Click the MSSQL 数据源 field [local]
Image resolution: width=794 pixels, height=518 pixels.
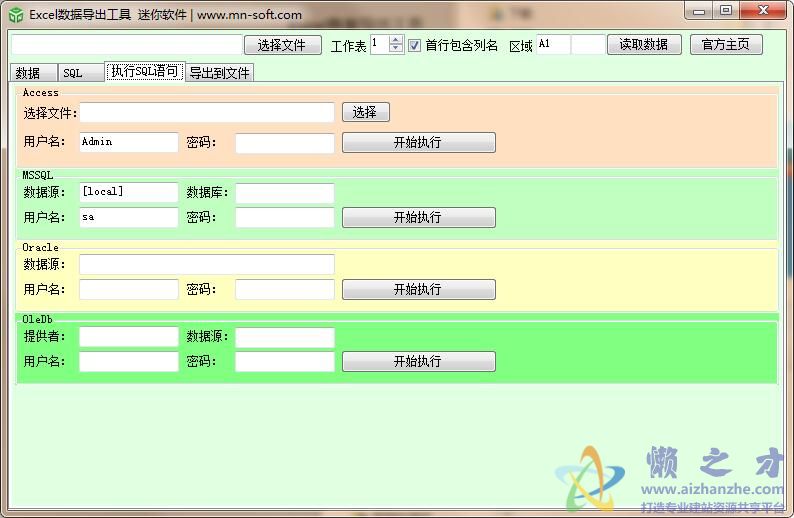click(129, 192)
